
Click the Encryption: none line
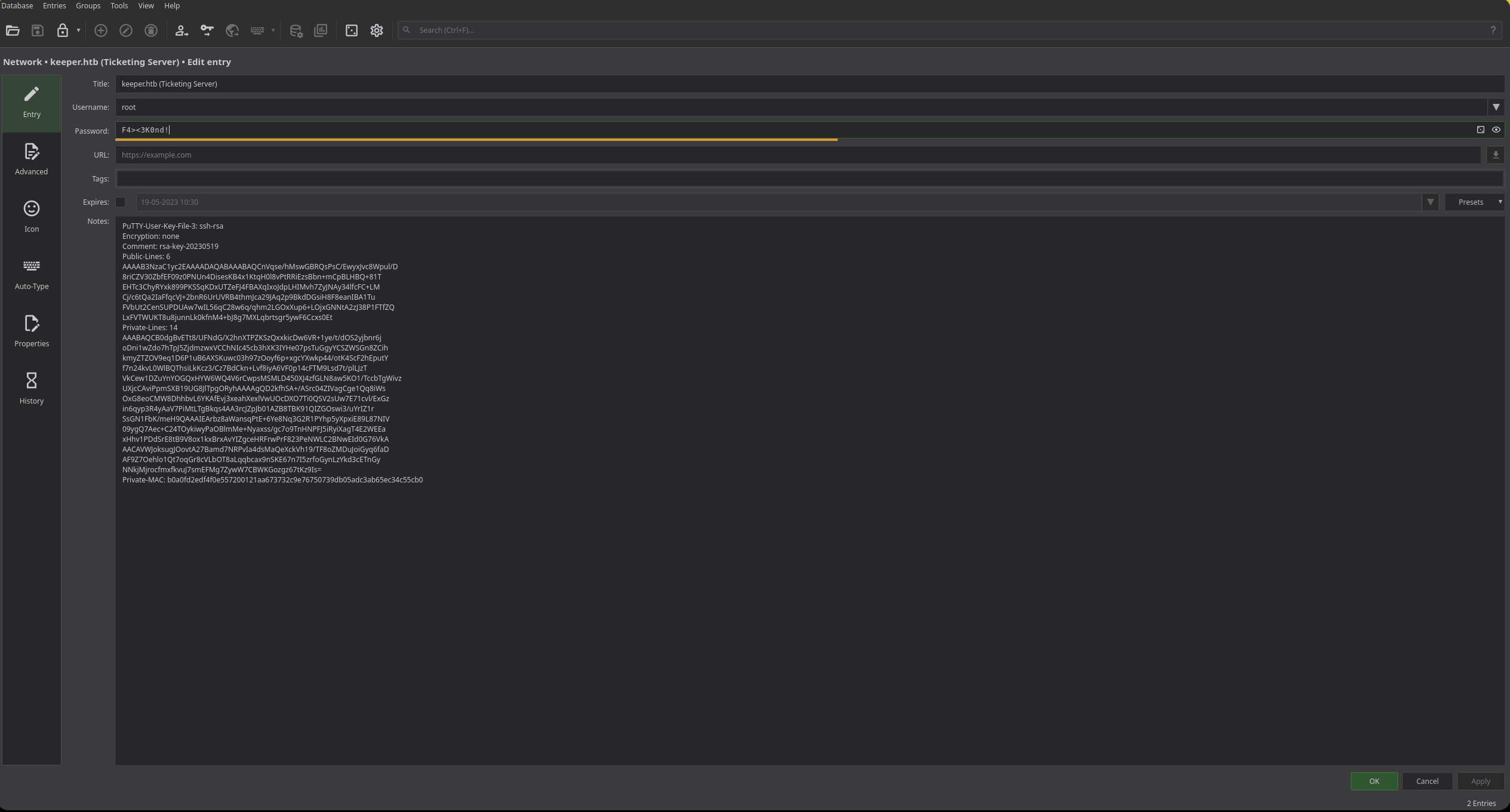click(150, 236)
